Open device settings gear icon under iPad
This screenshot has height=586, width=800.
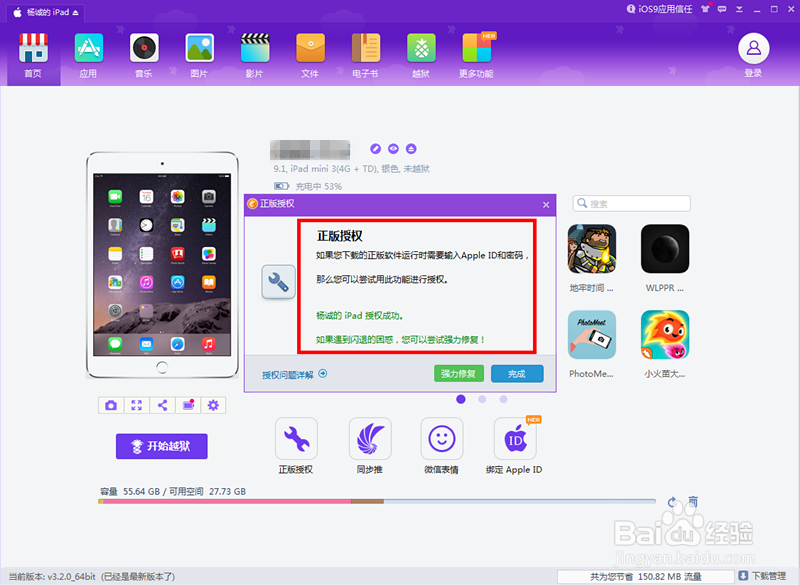pos(213,405)
